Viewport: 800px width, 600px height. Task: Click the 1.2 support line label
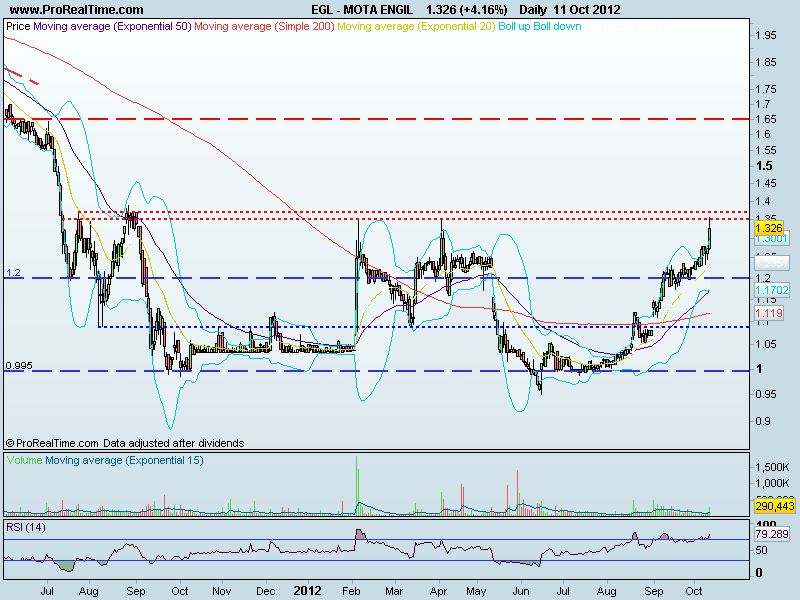coord(13,272)
